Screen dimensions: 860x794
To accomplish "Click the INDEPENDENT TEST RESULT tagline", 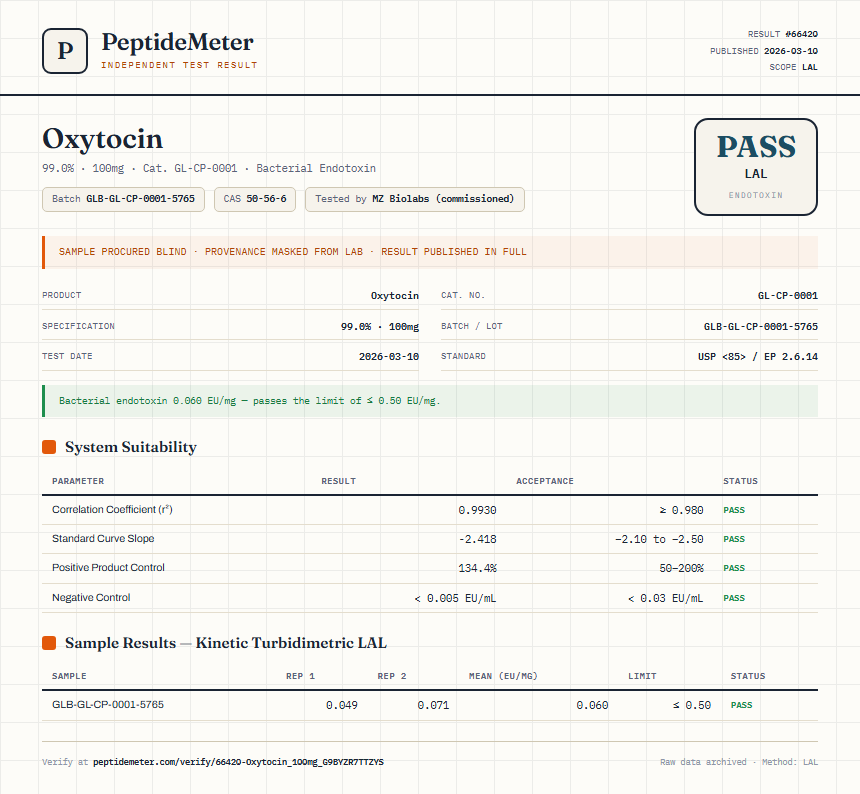I will coord(179,65).
